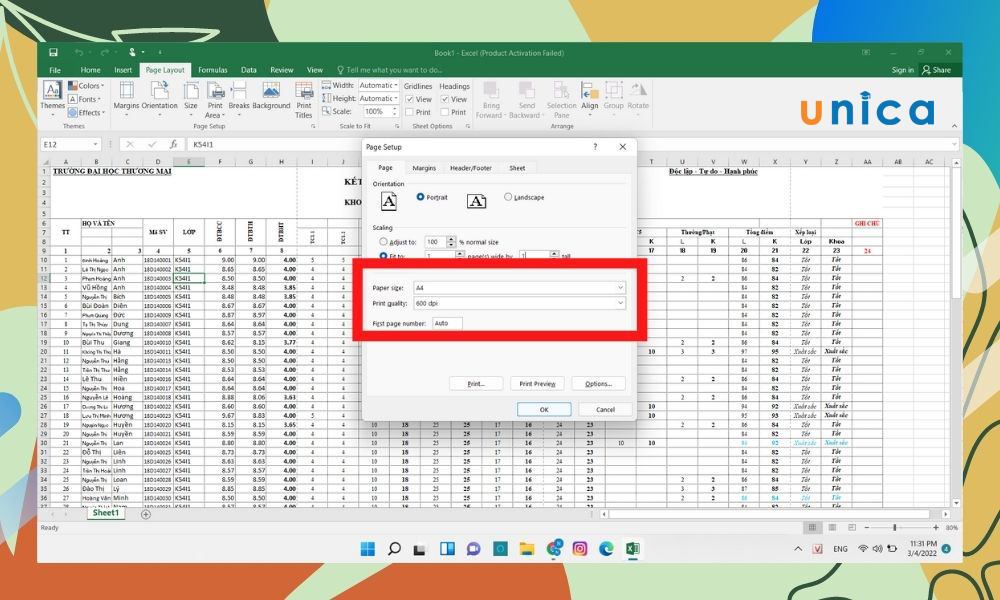Open File Explorer from taskbar
The height and width of the screenshot is (600, 1000).
pos(526,548)
